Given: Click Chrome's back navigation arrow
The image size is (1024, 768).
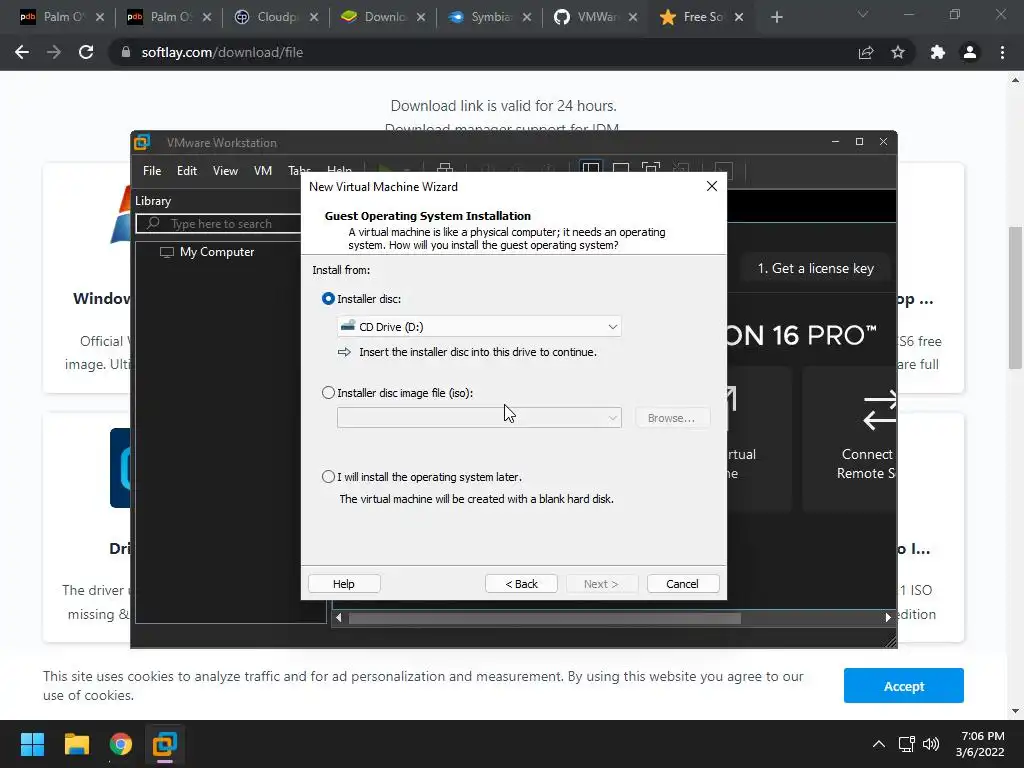Looking at the screenshot, I should [x=22, y=52].
